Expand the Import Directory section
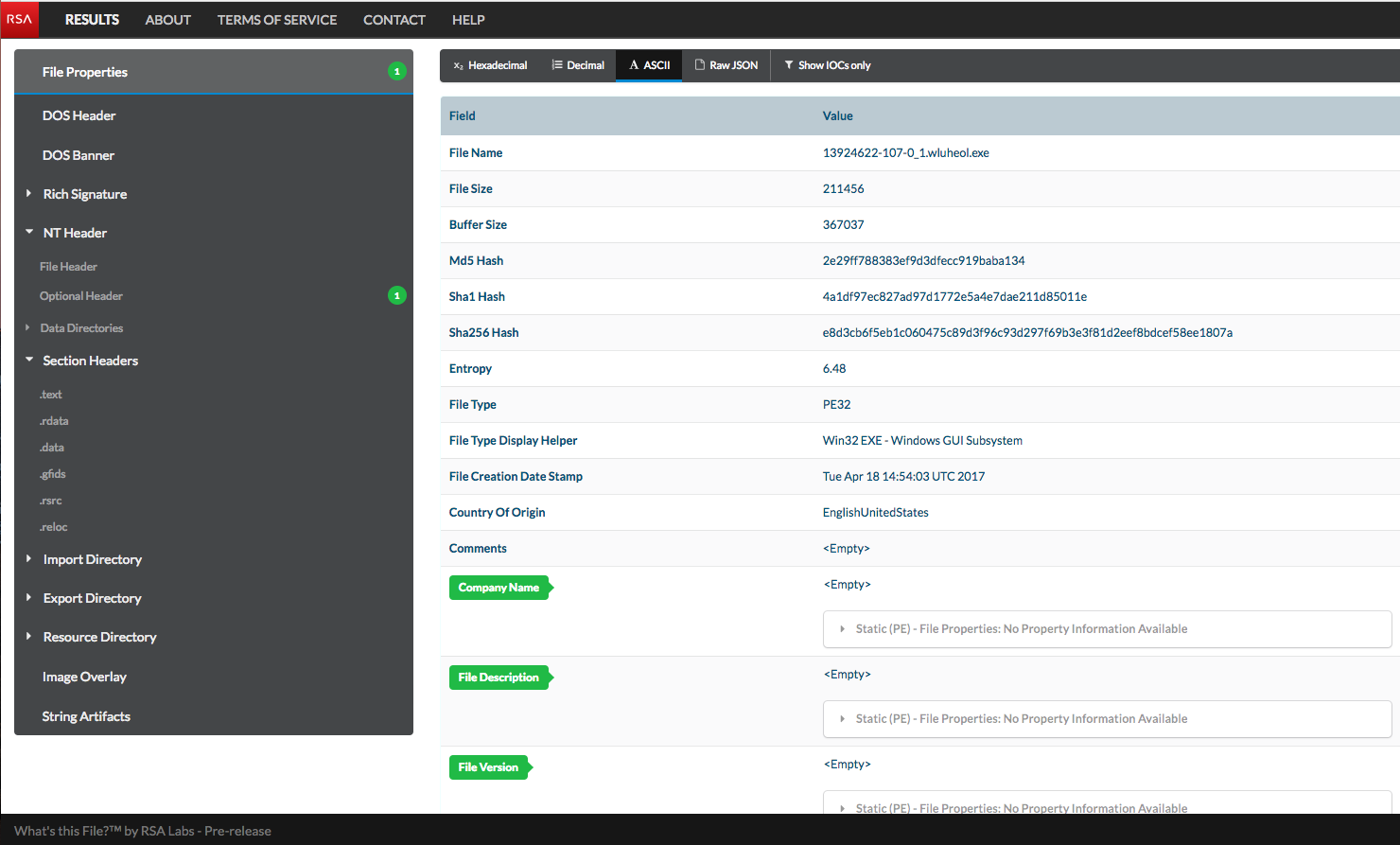The height and width of the screenshot is (845, 1400). pyautogui.click(x=28, y=559)
